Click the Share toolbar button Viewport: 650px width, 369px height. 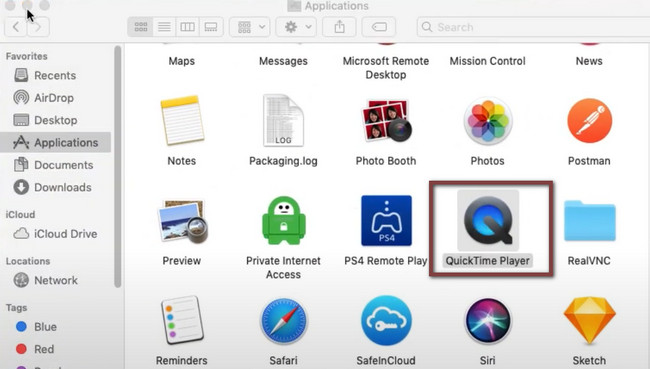coord(340,27)
